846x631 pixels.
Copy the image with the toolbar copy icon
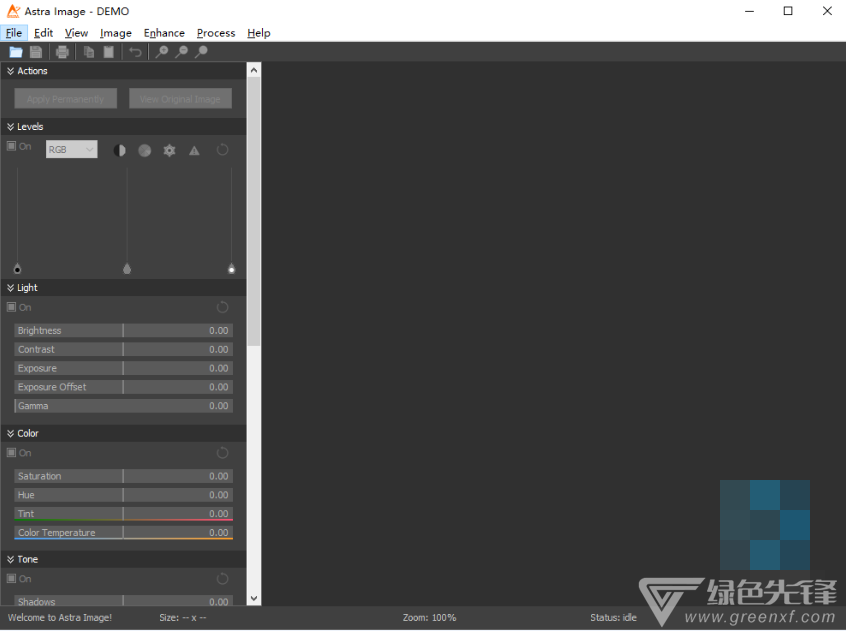88,52
